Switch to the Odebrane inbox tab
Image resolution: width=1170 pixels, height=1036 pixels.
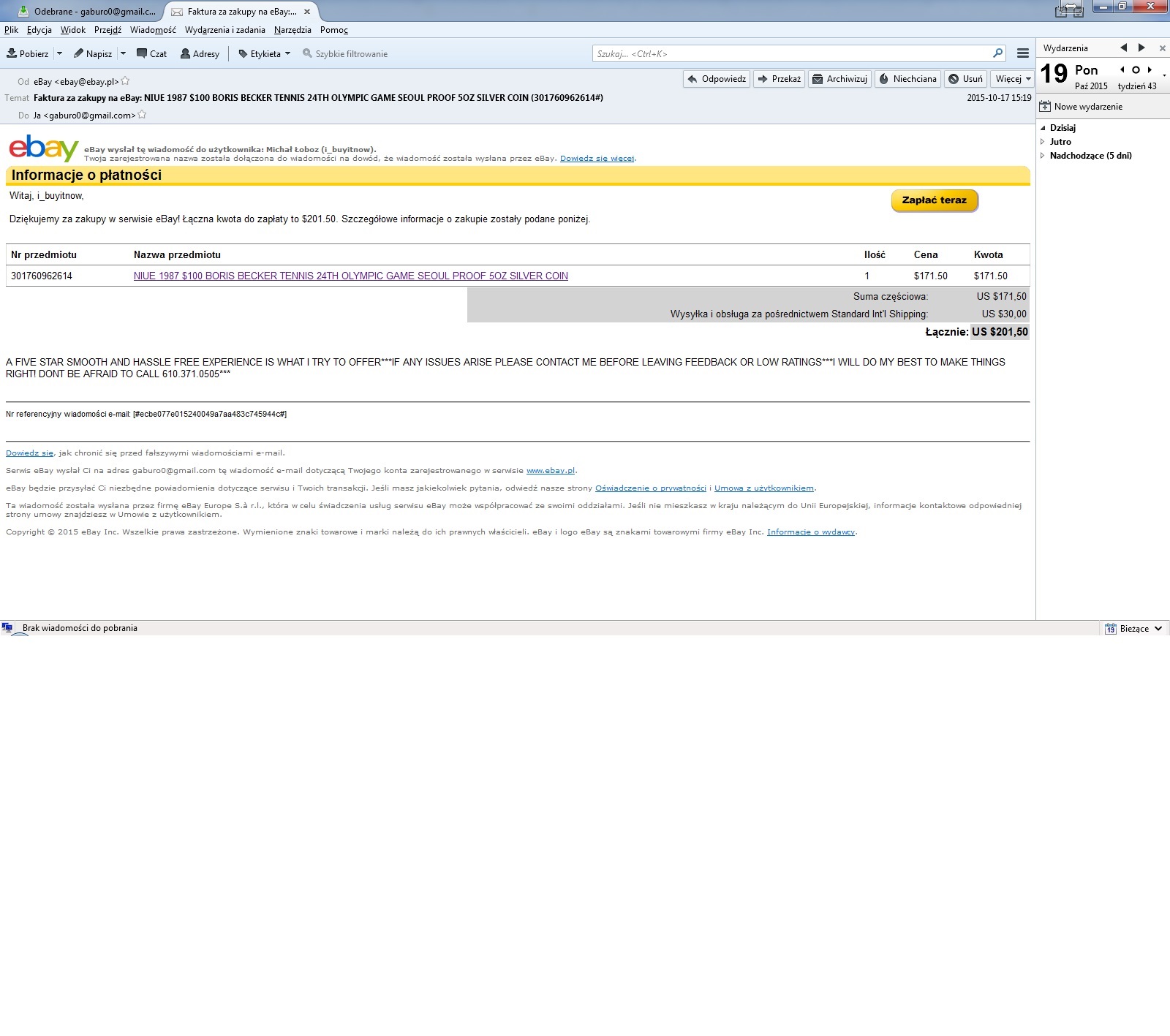(87, 12)
